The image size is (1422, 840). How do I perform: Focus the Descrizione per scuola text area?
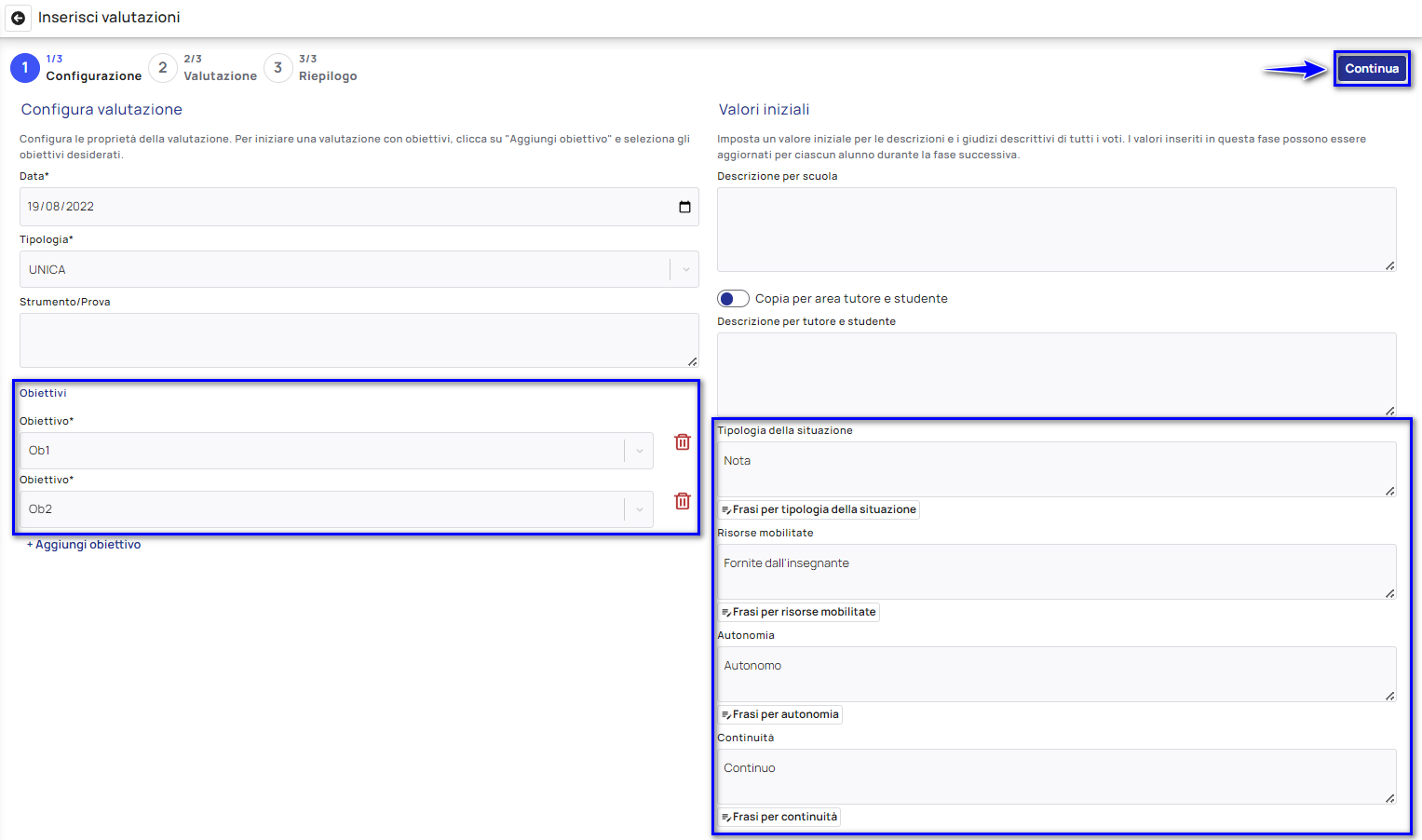(x=1057, y=230)
